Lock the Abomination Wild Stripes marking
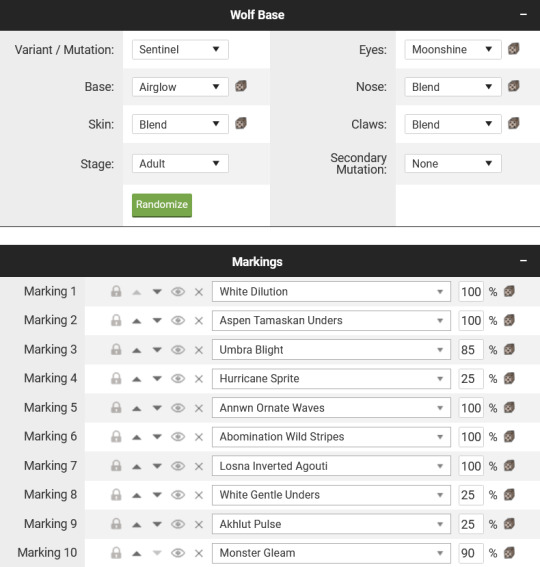This screenshot has width=540, height=567. (x=116, y=437)
